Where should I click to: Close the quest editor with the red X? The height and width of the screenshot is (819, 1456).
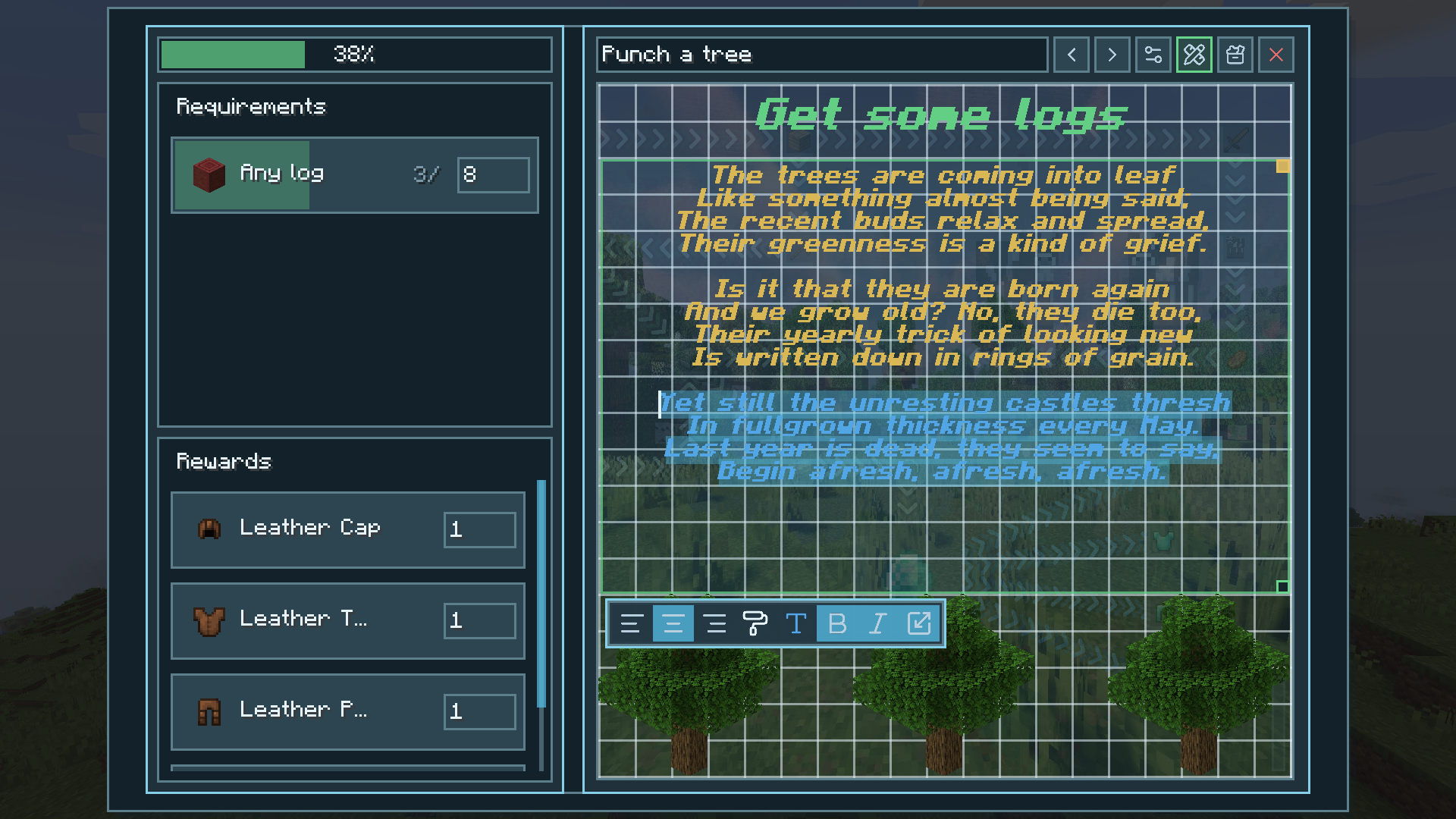(1276, 55)
